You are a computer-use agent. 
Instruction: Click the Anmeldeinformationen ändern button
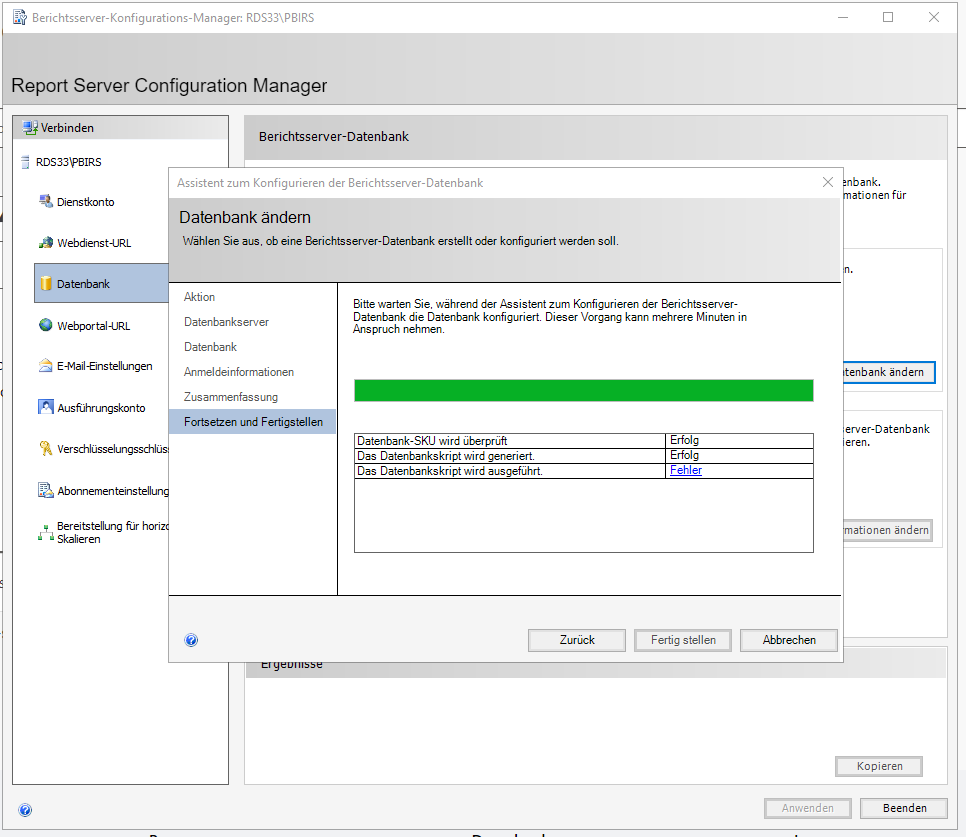[x=888, y=530]
